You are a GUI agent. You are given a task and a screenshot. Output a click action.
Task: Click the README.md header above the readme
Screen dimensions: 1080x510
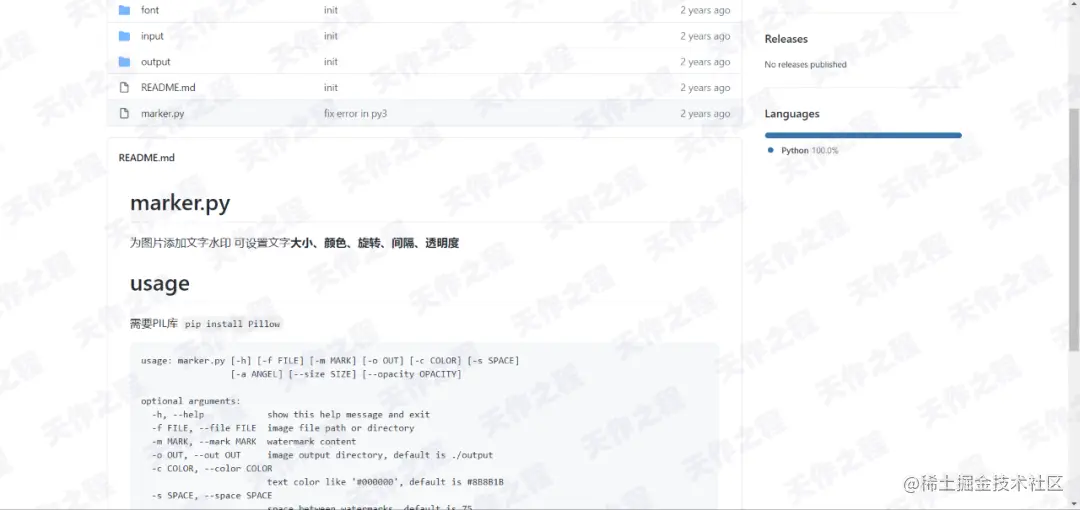pyautogui.click(x=147, y=158)
